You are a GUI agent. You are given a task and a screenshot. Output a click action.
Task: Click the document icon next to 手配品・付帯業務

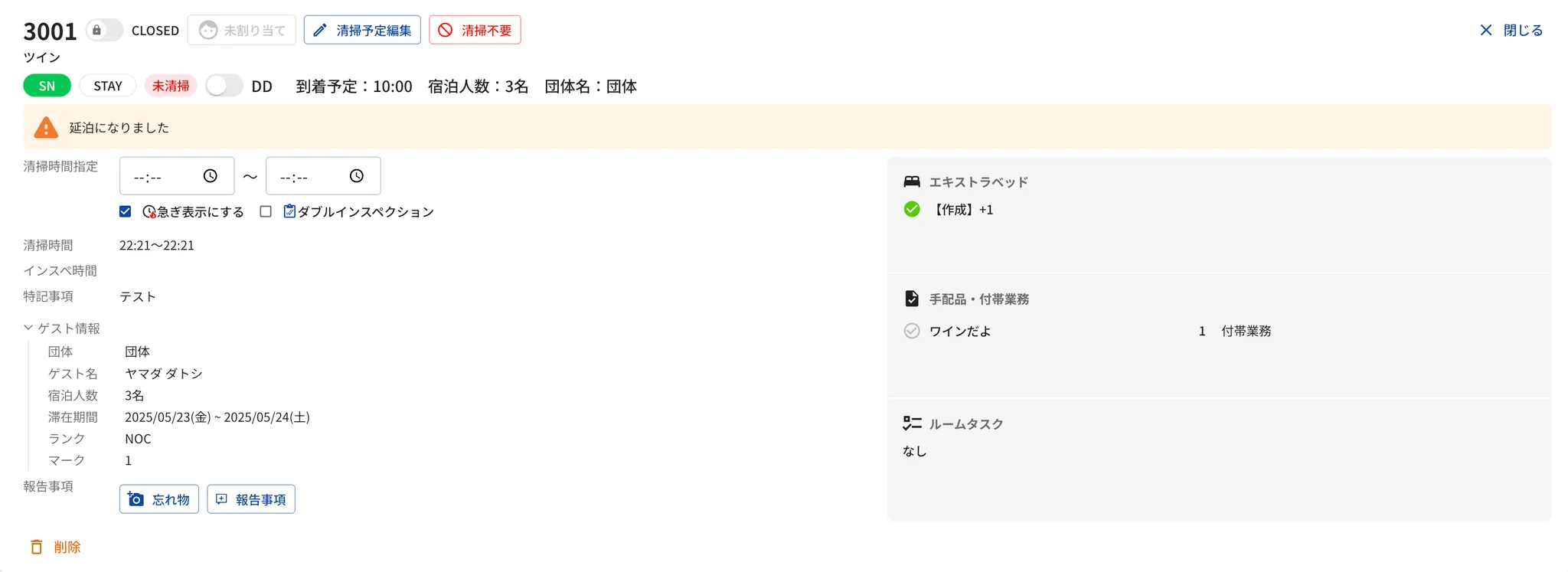911,299
